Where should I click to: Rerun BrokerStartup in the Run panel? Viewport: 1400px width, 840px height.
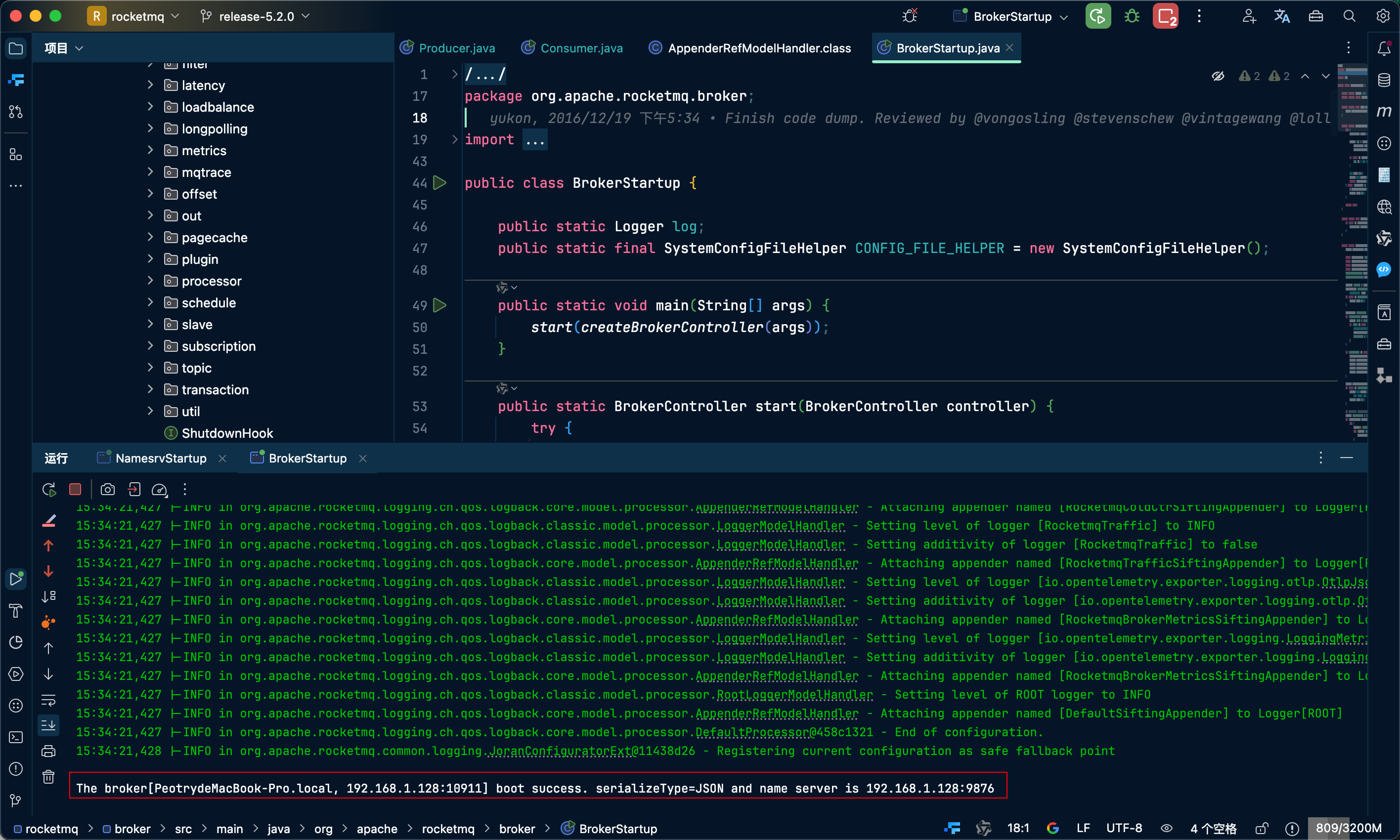tap(49, 490)
